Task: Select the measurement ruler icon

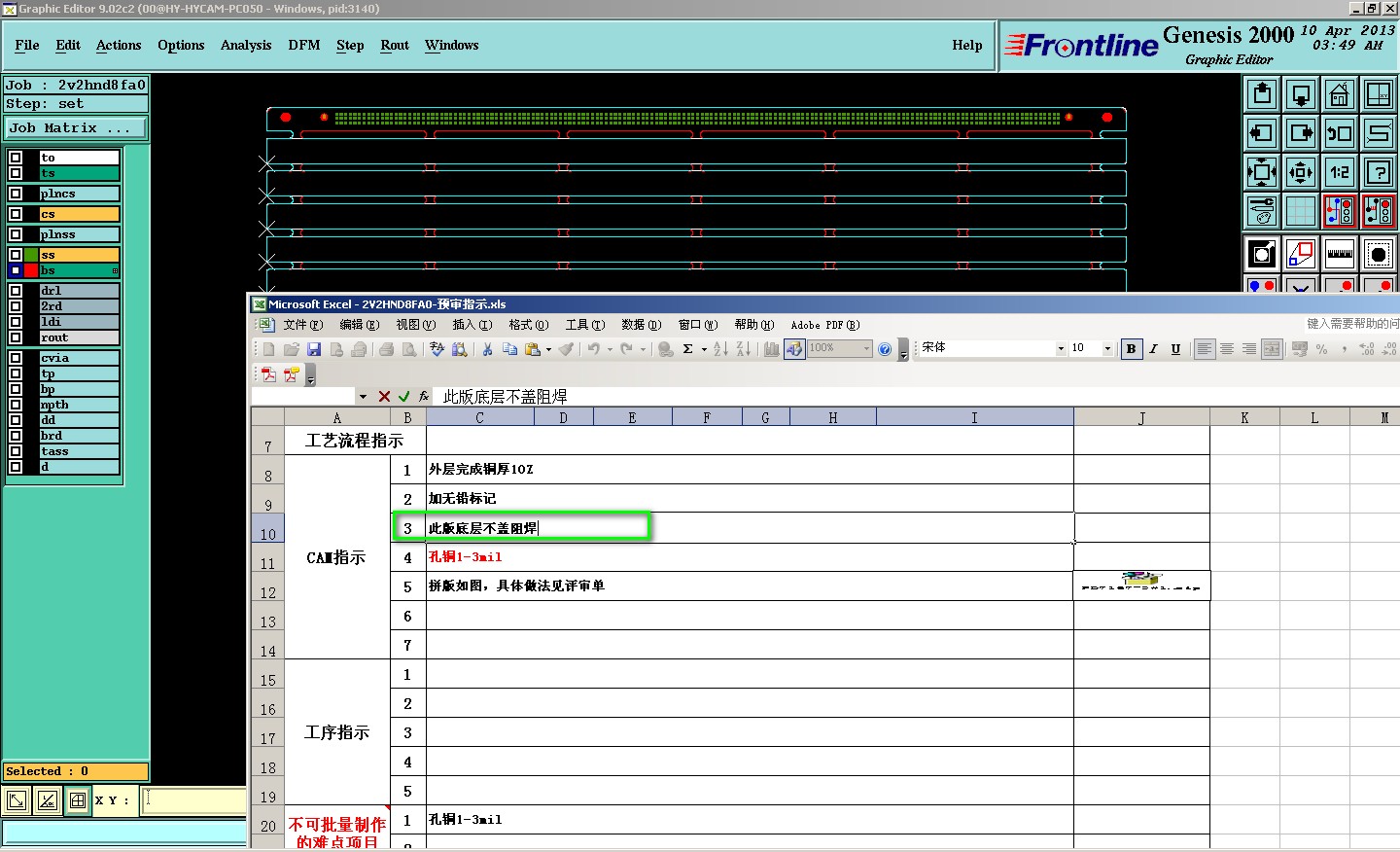Action: pos(1340,255)
